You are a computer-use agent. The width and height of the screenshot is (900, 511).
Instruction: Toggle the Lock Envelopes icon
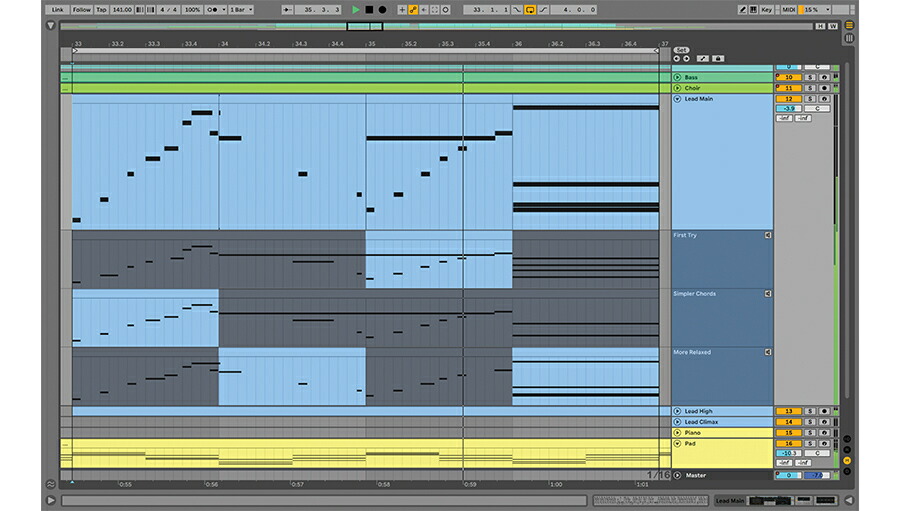point(717,59)
